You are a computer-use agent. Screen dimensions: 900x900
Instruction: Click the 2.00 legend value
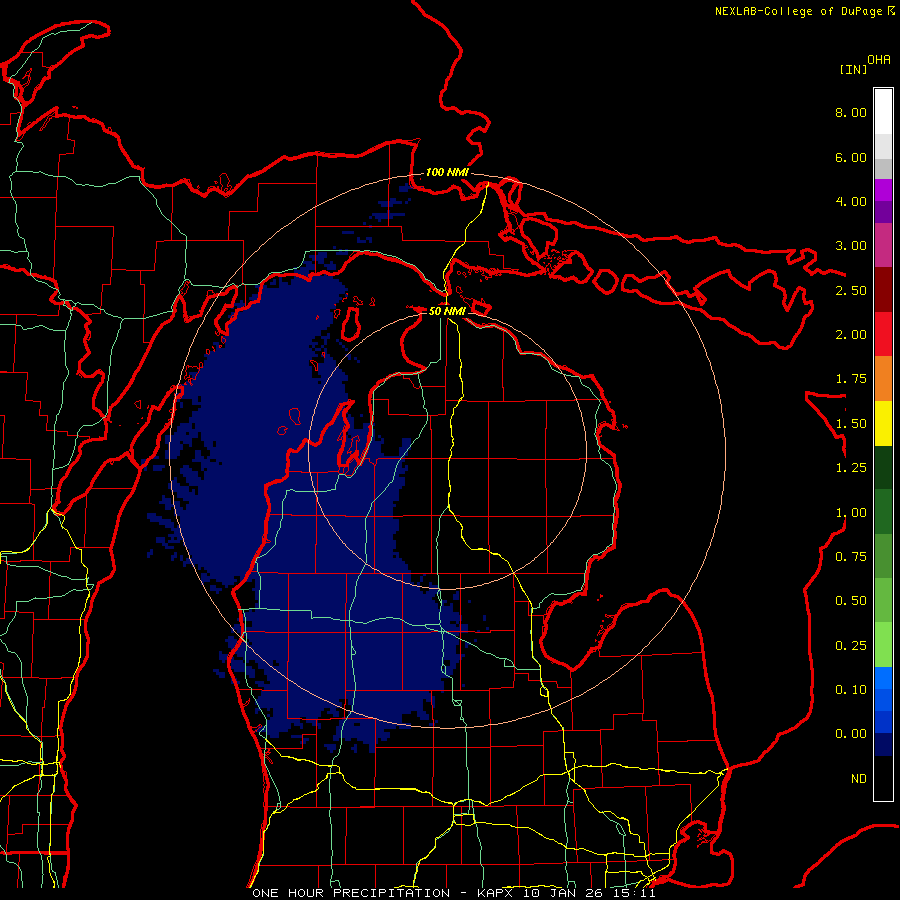(851, 335)
